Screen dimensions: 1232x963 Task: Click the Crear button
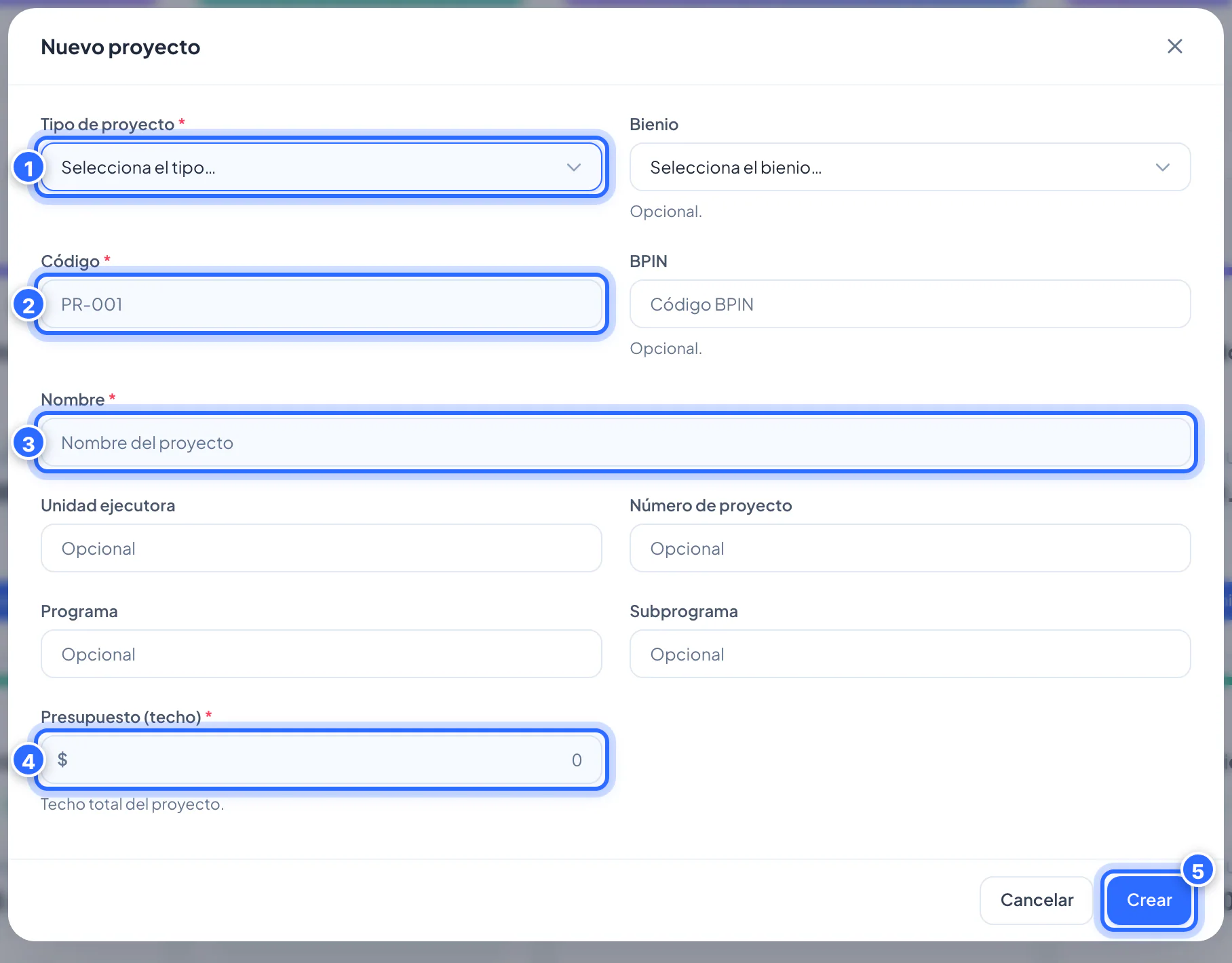click(x=1149, y=900)
